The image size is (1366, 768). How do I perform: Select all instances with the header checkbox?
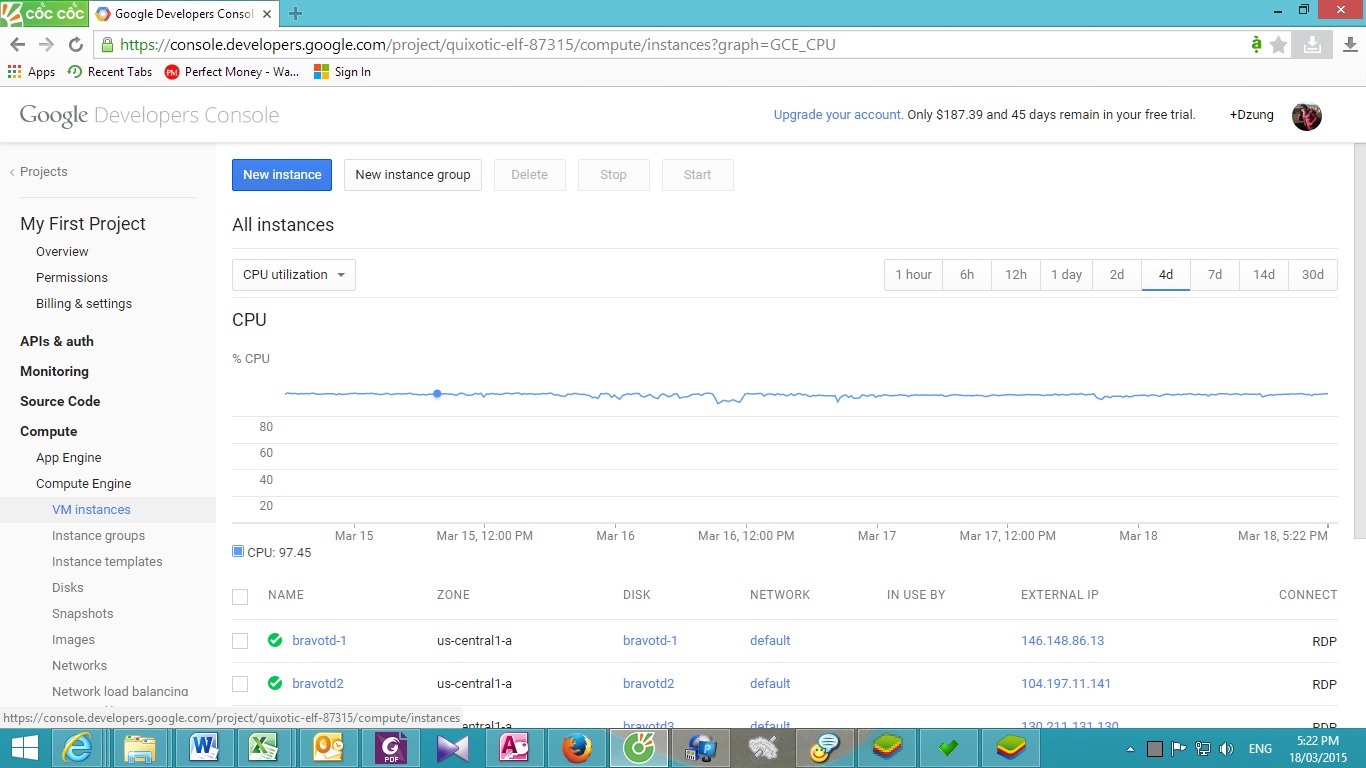(x=240, y=597)
